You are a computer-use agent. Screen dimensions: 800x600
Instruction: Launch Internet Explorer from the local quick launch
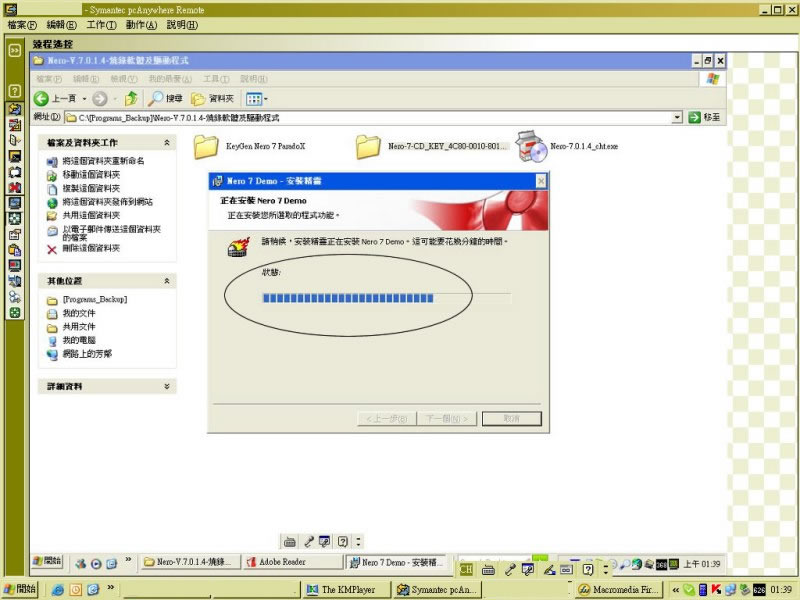click(58, 589)
